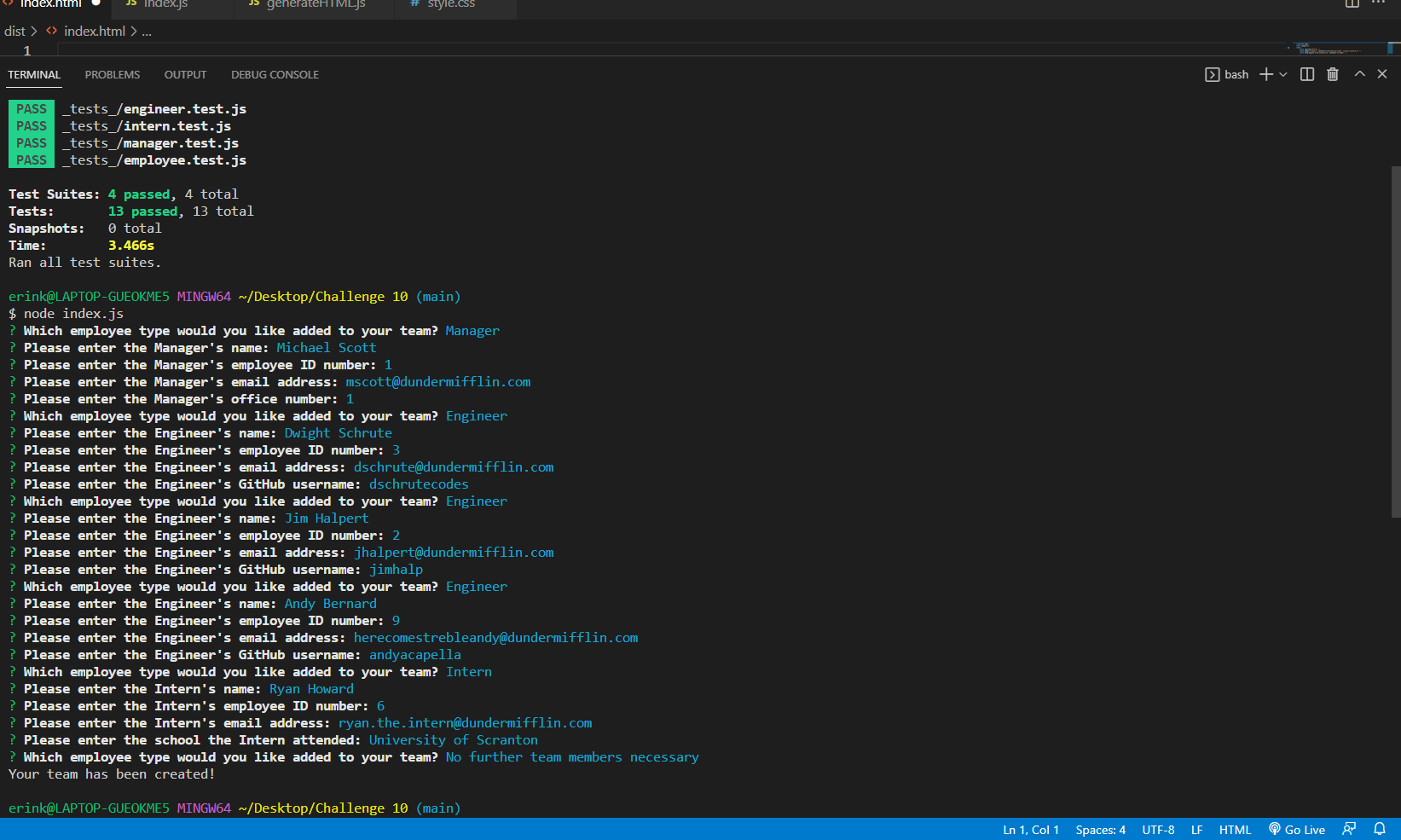
Task: Expand the breadcrumb ellipsis after index.html
Action: click(147, 31)
